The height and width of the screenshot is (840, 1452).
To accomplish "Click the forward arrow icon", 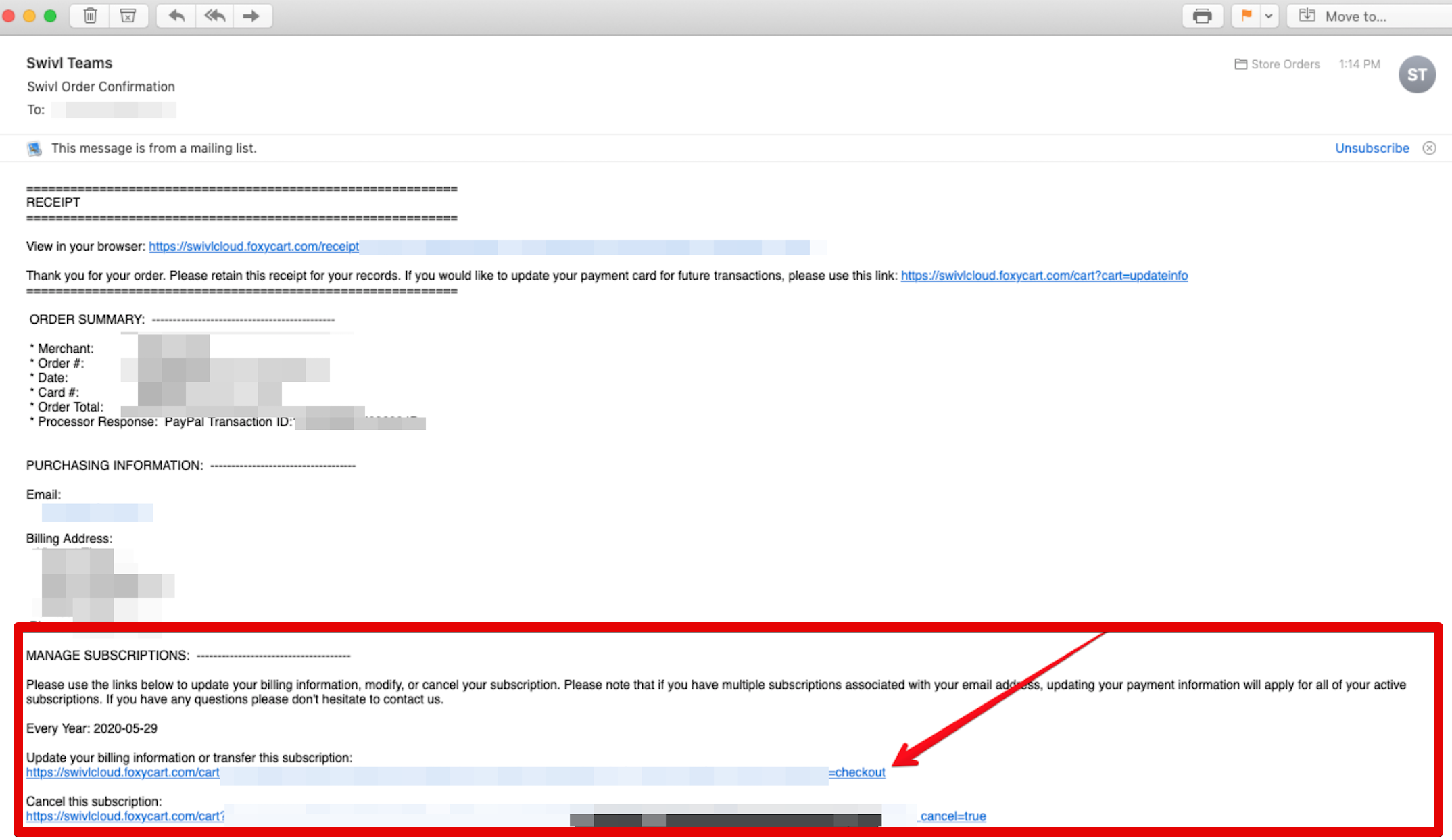I will click(x=251, y=16).
